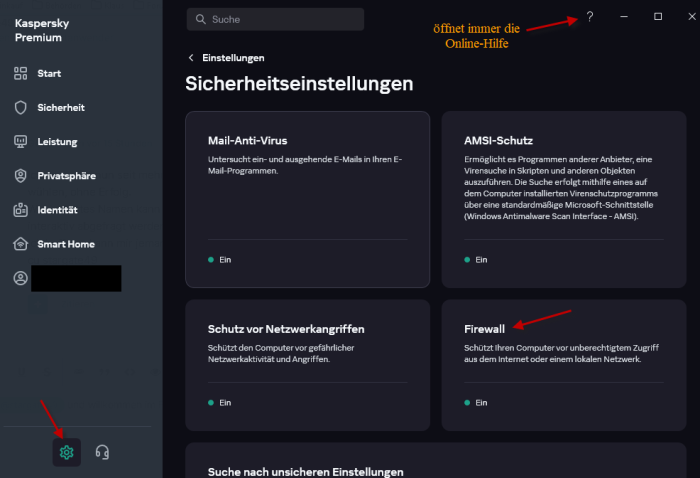Open the Firewall settings card
Screen dimensions: 700x478
click(564, 365)
